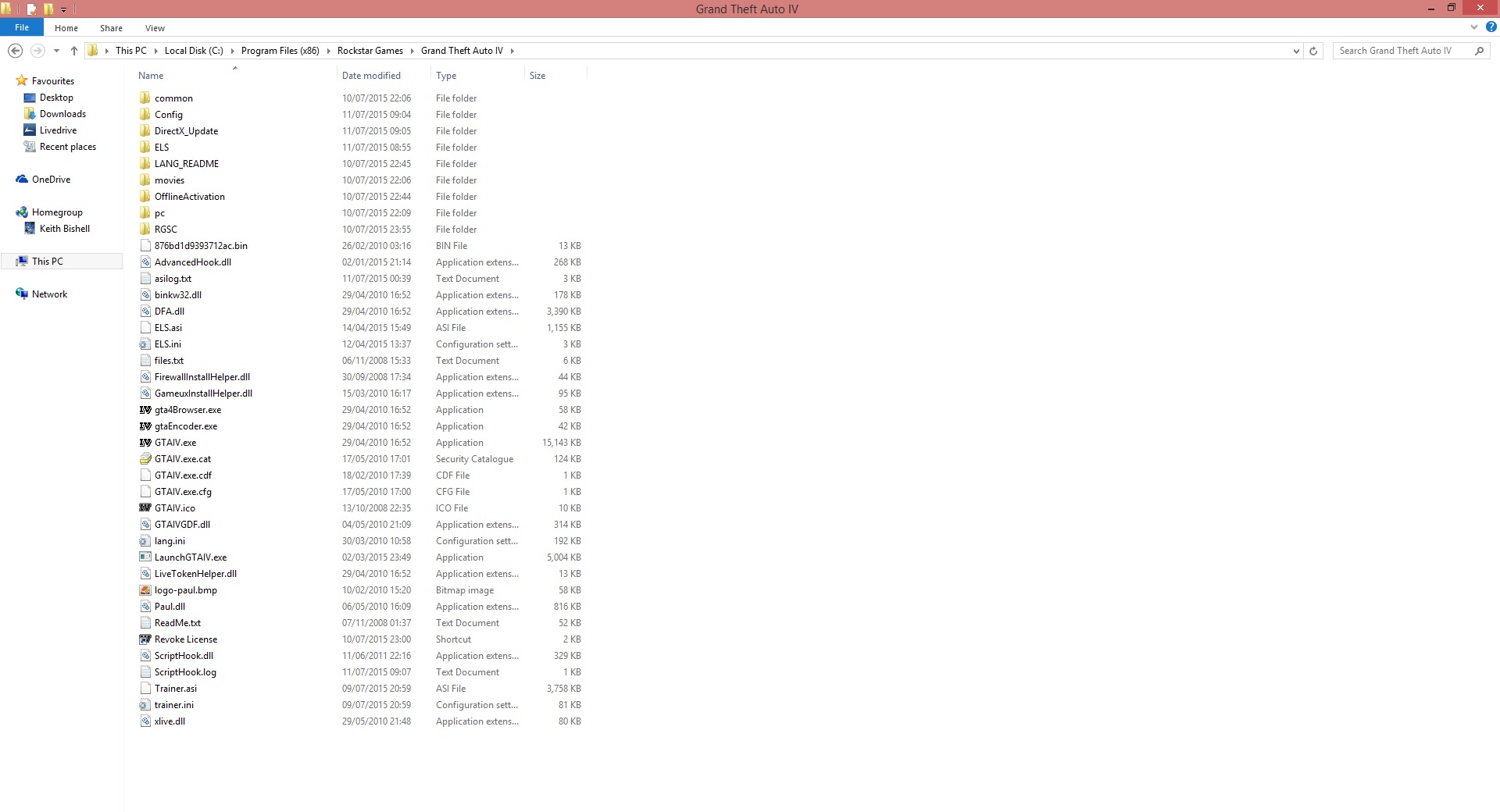Navigate to Local Disk (C:) in the breadcrumb
The height and width of the screenshot is (812, 1500).
point(194,51)
